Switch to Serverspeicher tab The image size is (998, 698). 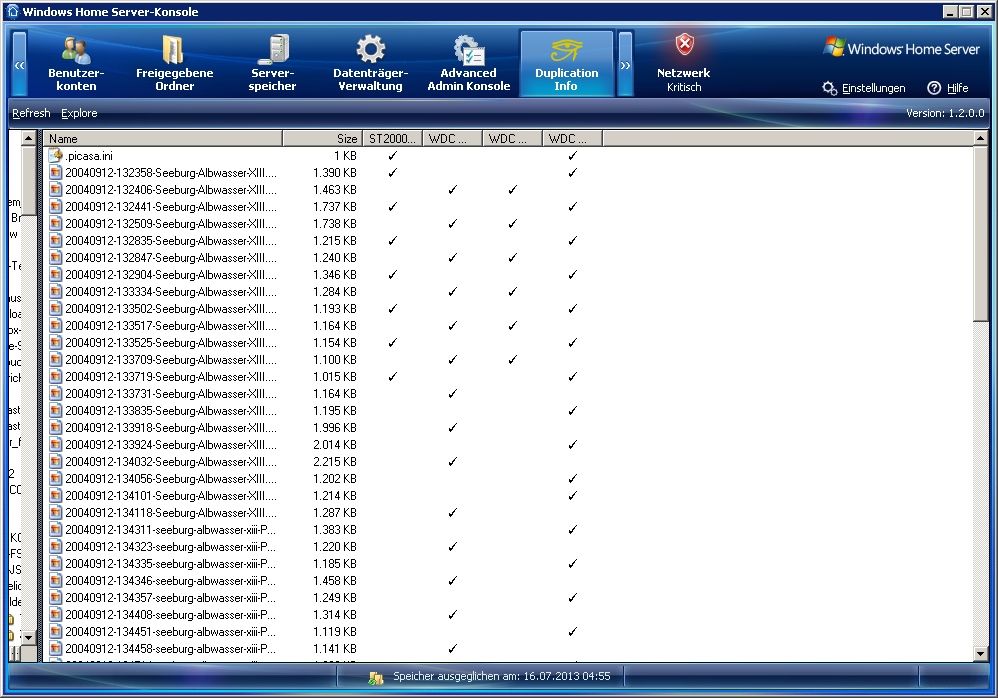[272, 64]
